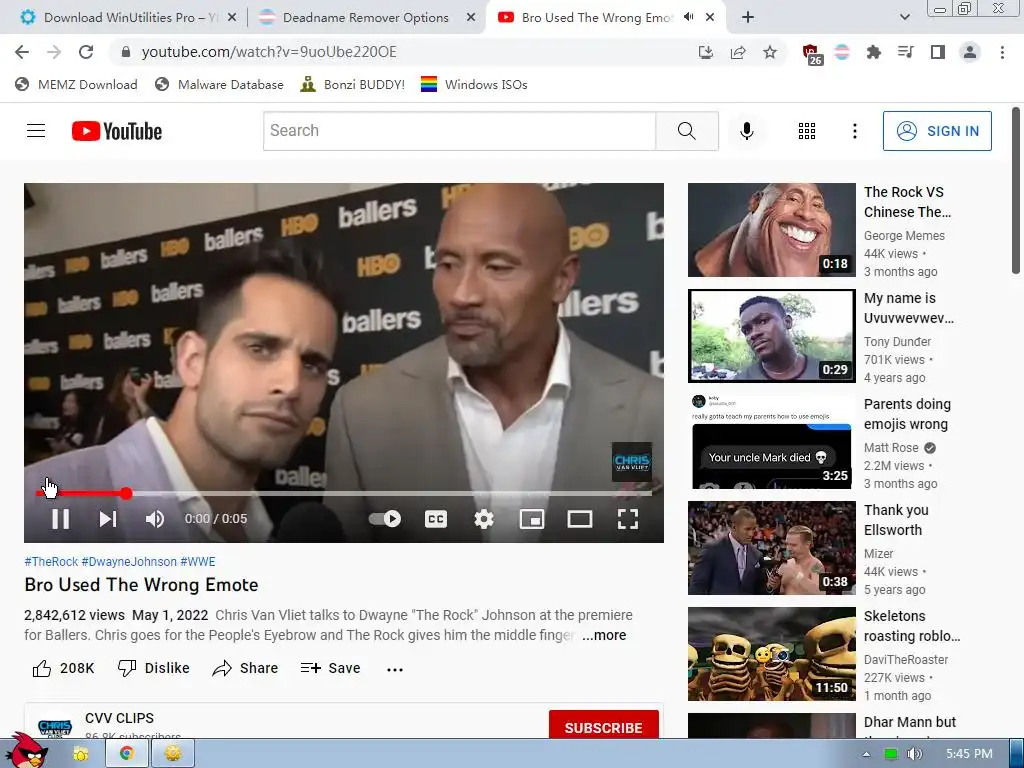Reload the current page
Image resolution: width=1024 pixels, height=768 pixels.
(x=86, y=52)
